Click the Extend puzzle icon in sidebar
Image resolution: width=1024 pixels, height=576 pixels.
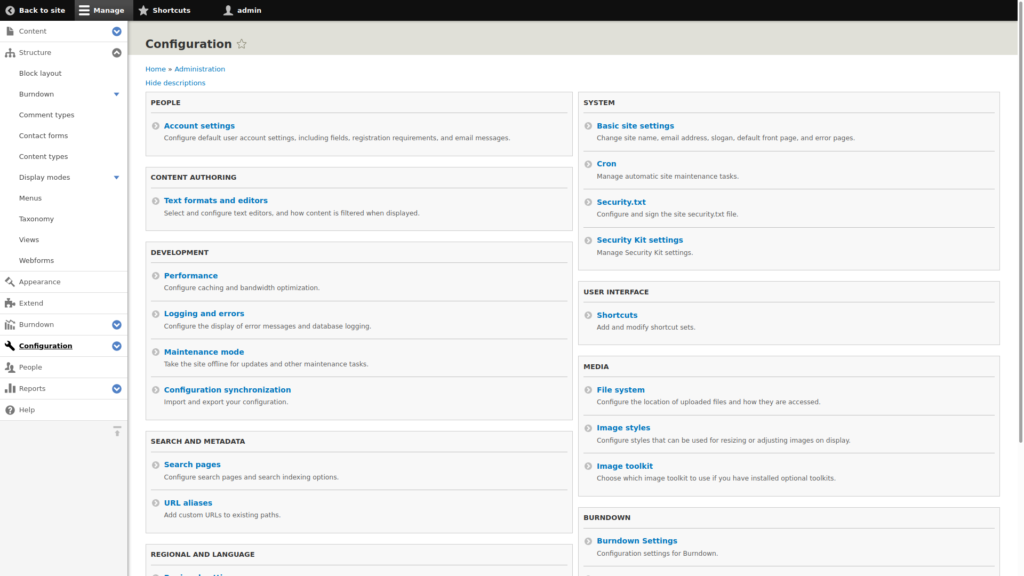click(10, 303)
